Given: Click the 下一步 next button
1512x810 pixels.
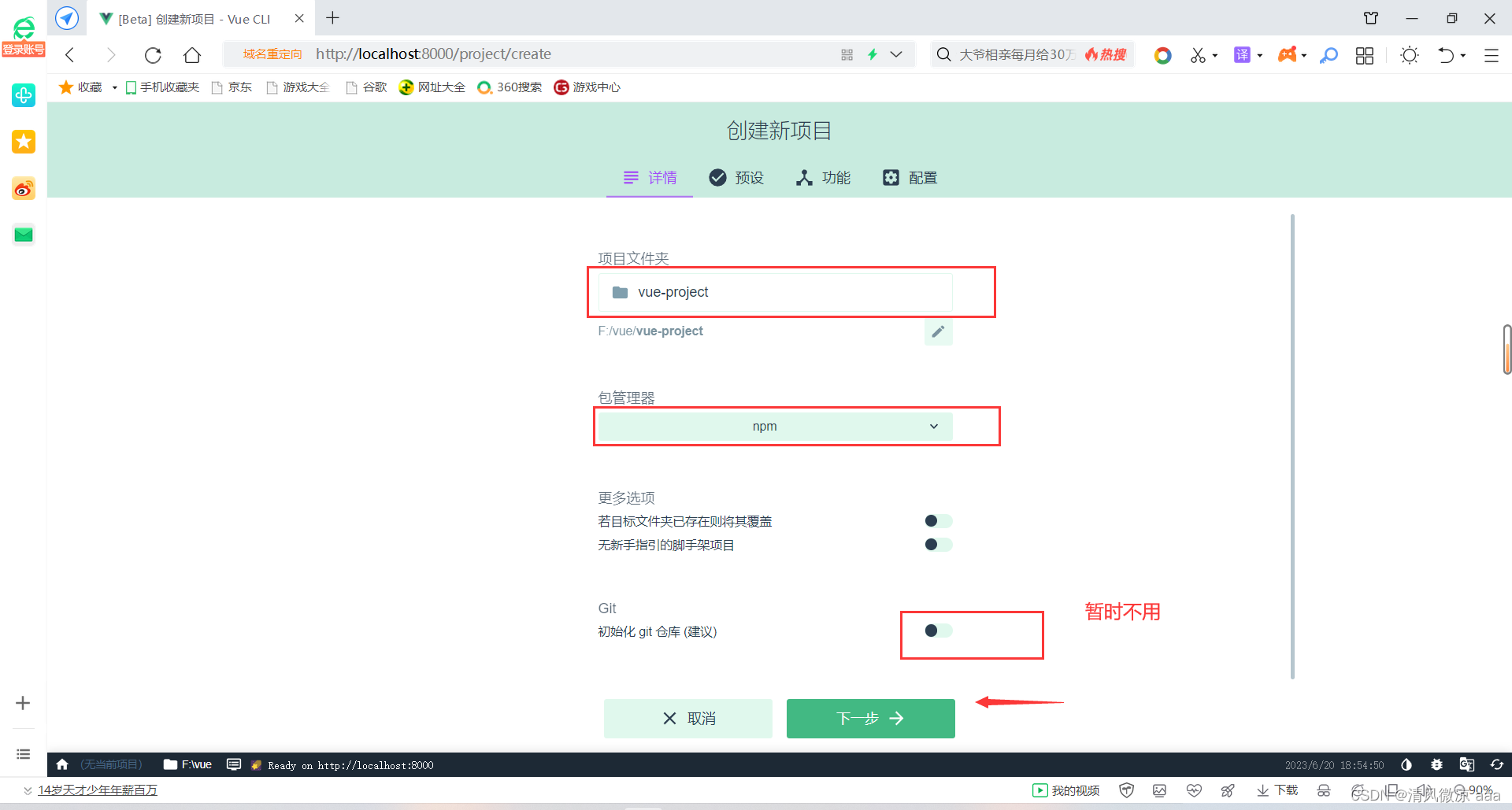Looking at the screenshot, I should 871,718.
